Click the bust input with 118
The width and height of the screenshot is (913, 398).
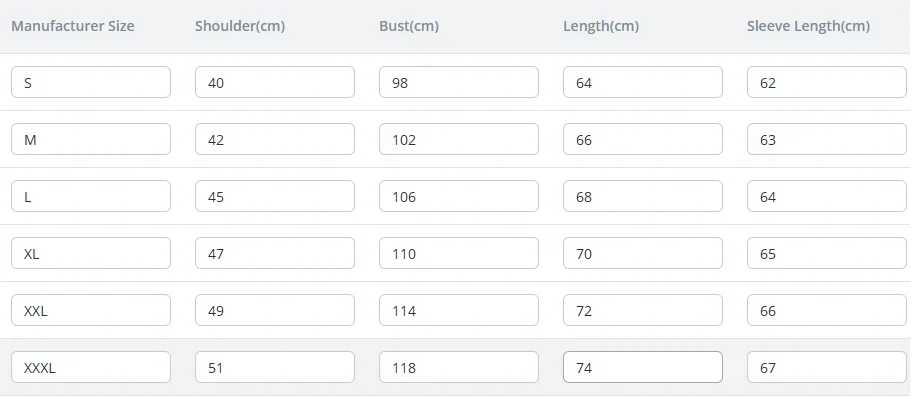pyautogui.click(x=459, y=367)
